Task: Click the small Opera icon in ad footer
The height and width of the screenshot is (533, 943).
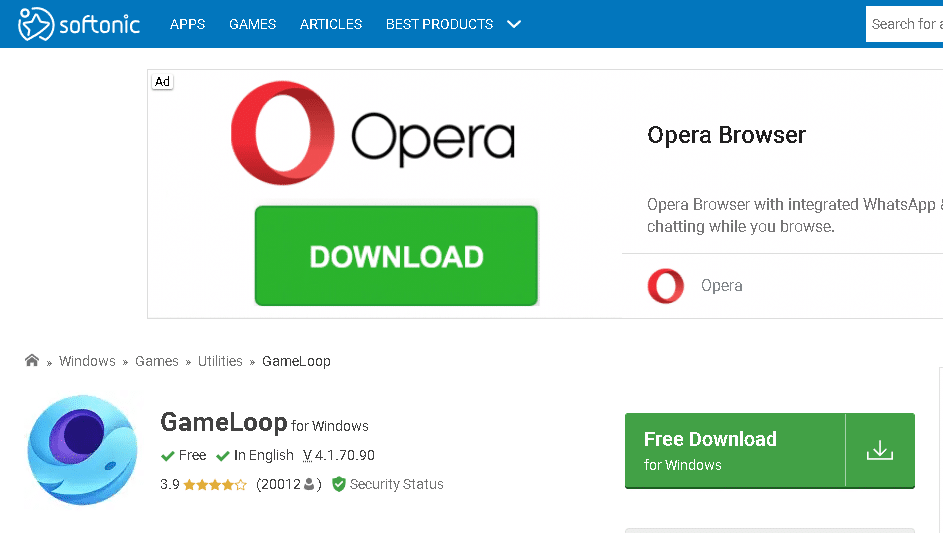Action: [666, 286]
